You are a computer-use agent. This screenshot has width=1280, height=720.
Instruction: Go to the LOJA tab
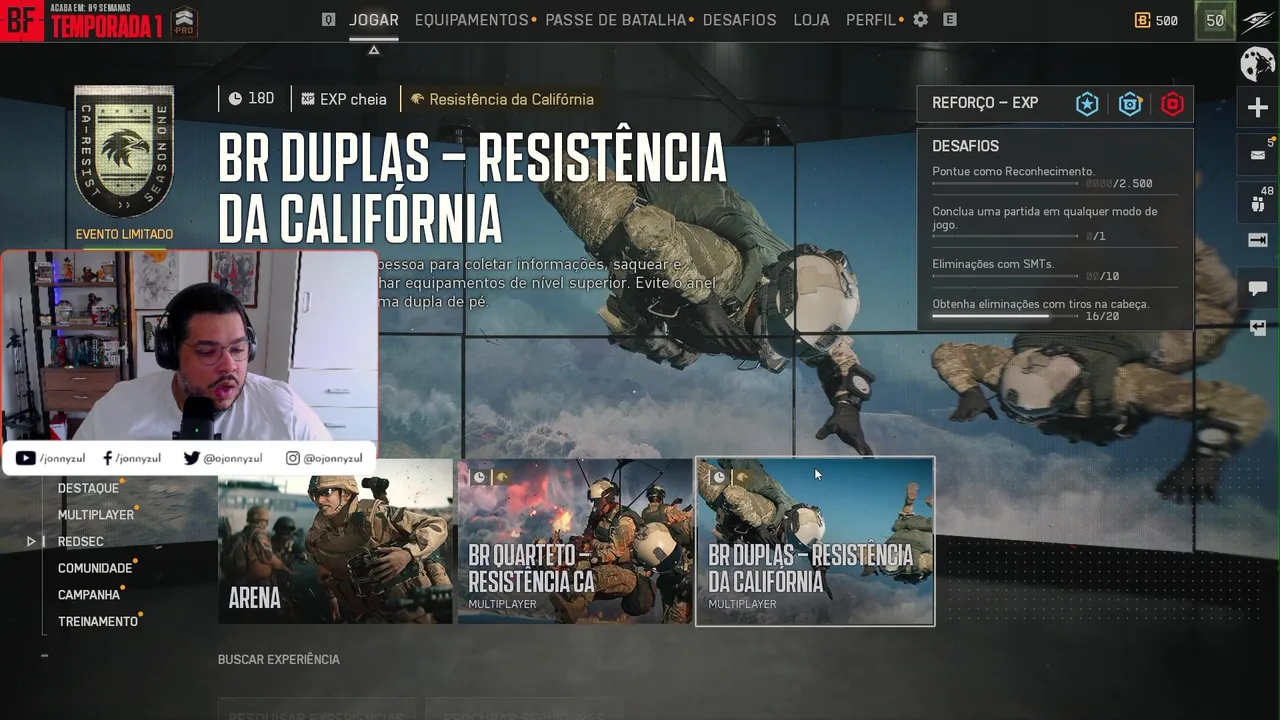(811, 20)
